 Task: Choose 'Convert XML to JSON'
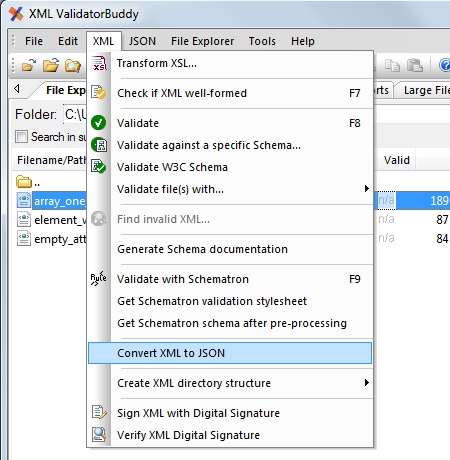(230, 353)
